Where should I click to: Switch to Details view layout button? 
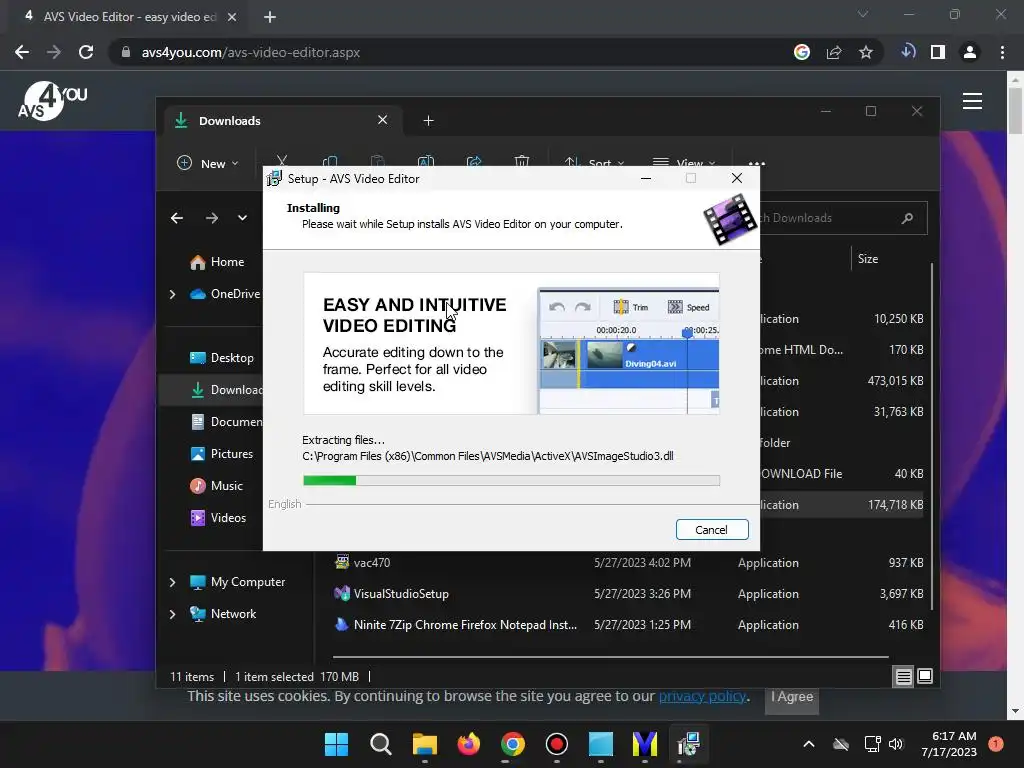903,677
